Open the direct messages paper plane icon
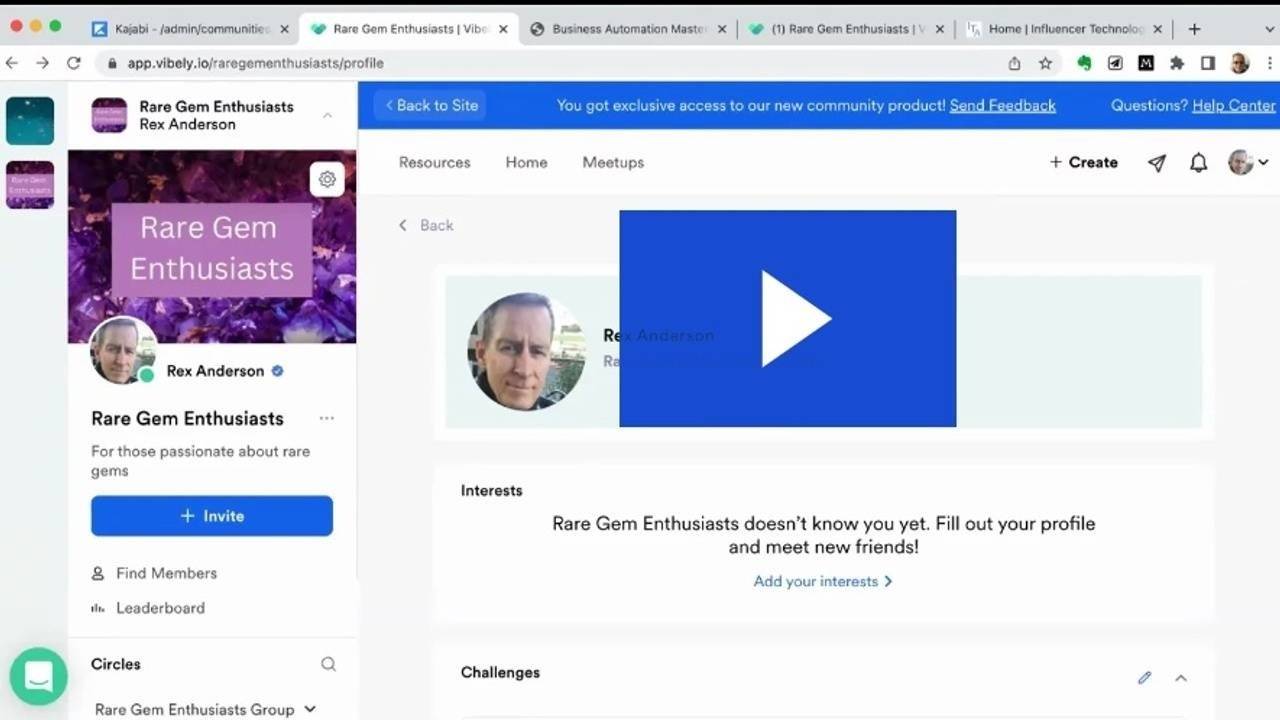Screen dimensions: 1280x720 coord(1157,163)
